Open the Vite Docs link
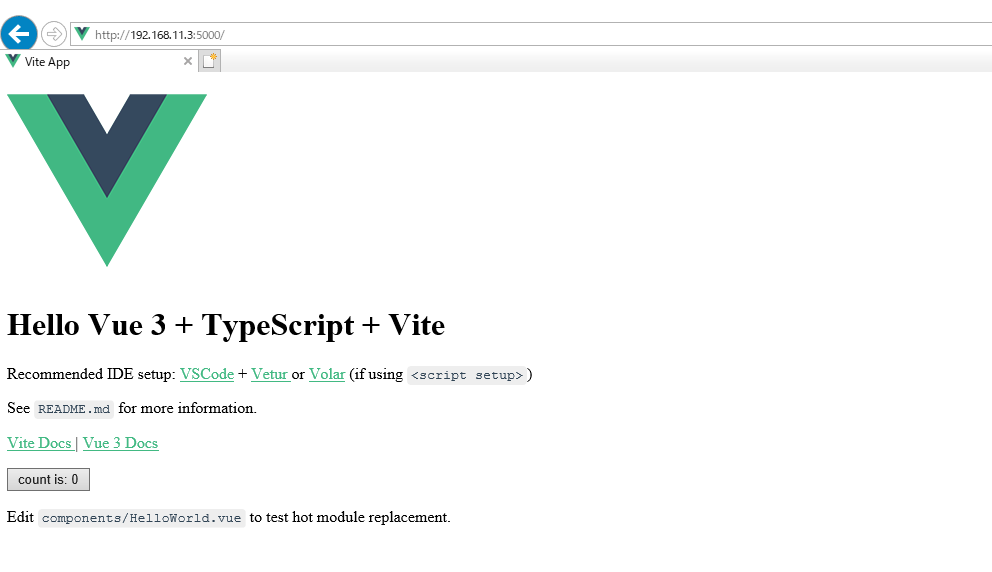This screenshot has height=572, width=992. [x=40, y=443]
